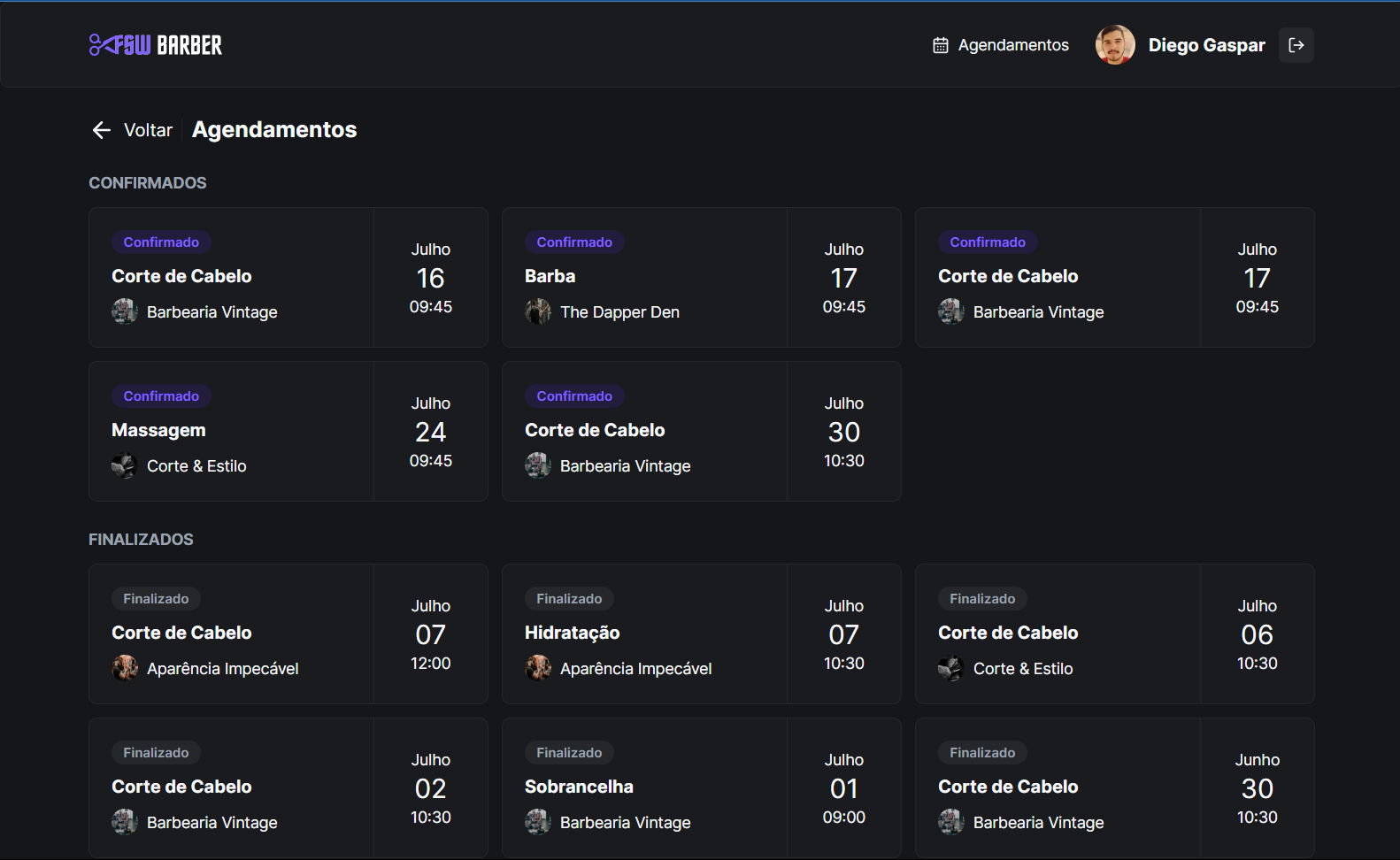The image size is (1400, 860).
Task: Go back using the Voltar link
Action: (148, 130)
